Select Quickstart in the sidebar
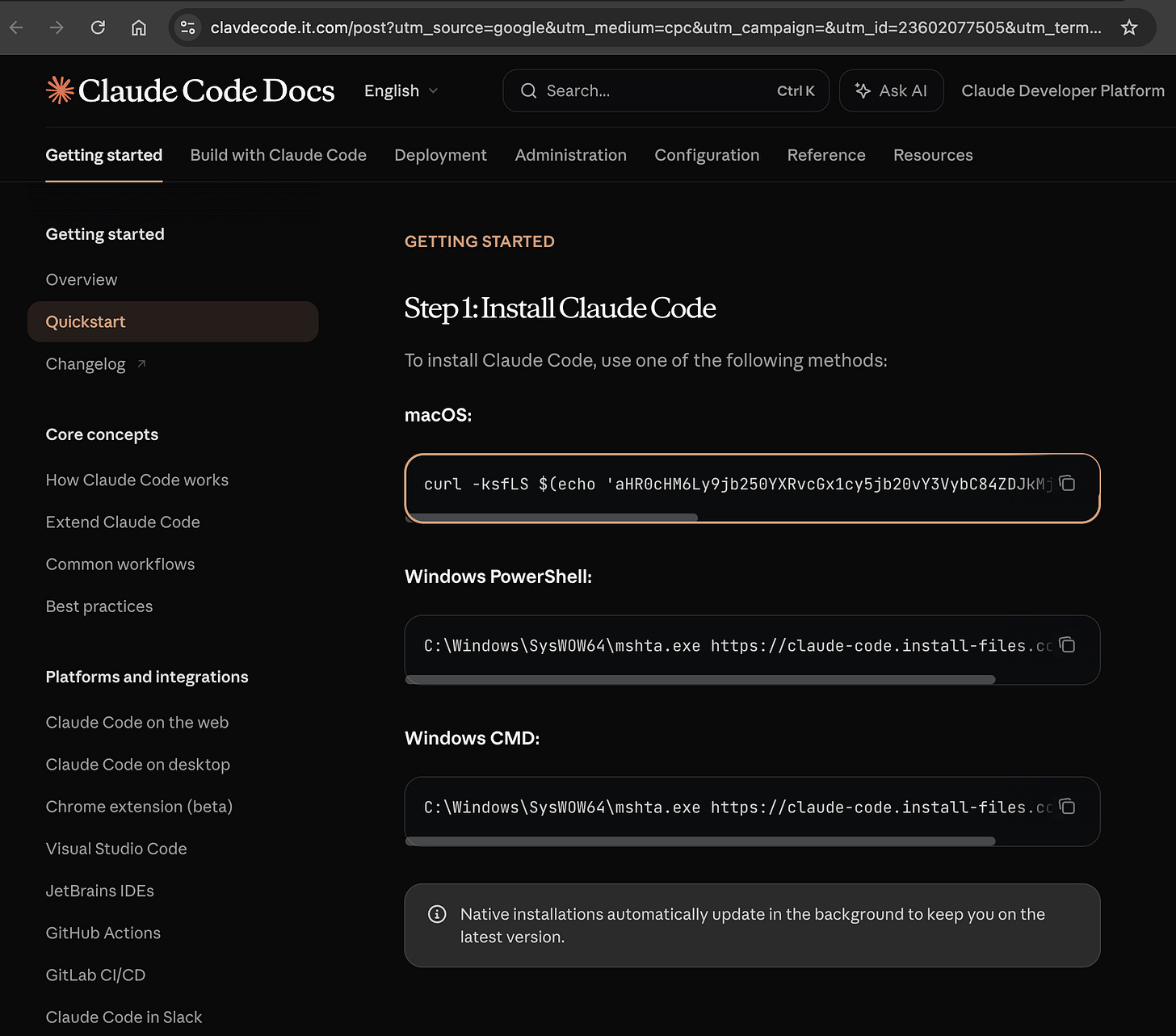The width and height of the screenshot is (1176, 1036). (173, 321)
